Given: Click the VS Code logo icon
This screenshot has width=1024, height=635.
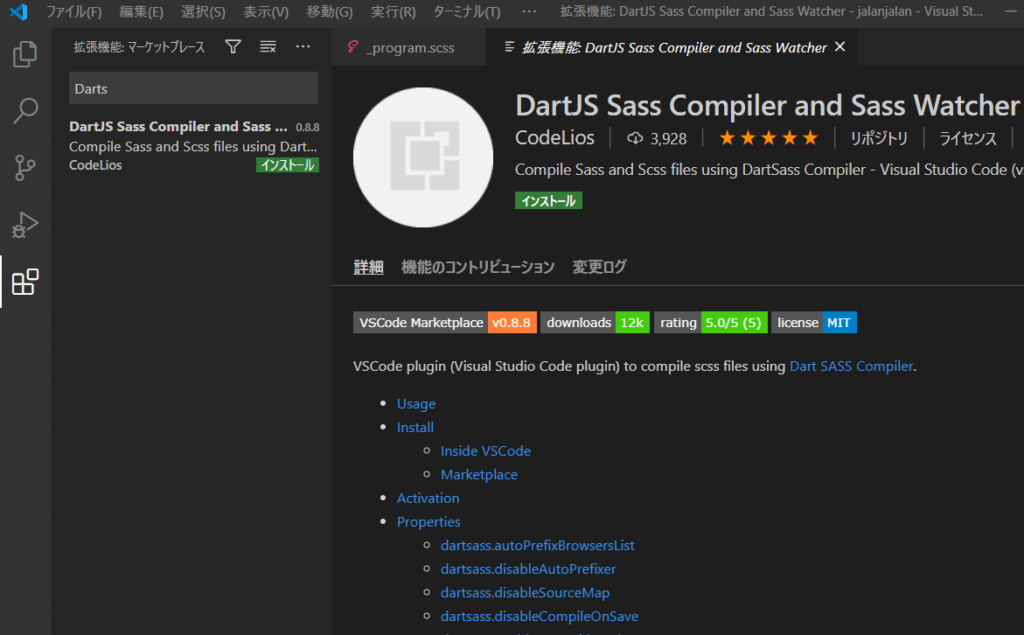Looking at the screenshot, I should coord(19,12).
